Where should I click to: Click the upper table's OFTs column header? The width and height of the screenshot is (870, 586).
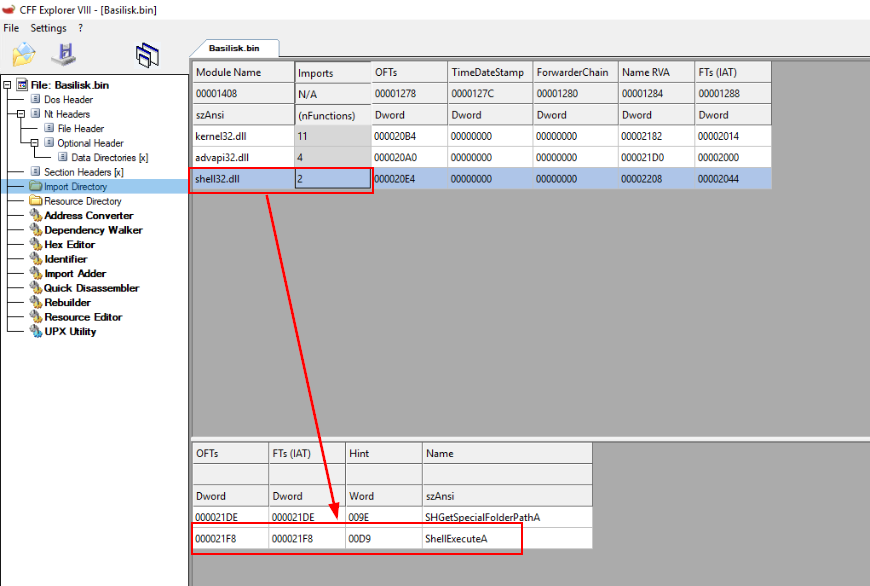pos(409,72)
